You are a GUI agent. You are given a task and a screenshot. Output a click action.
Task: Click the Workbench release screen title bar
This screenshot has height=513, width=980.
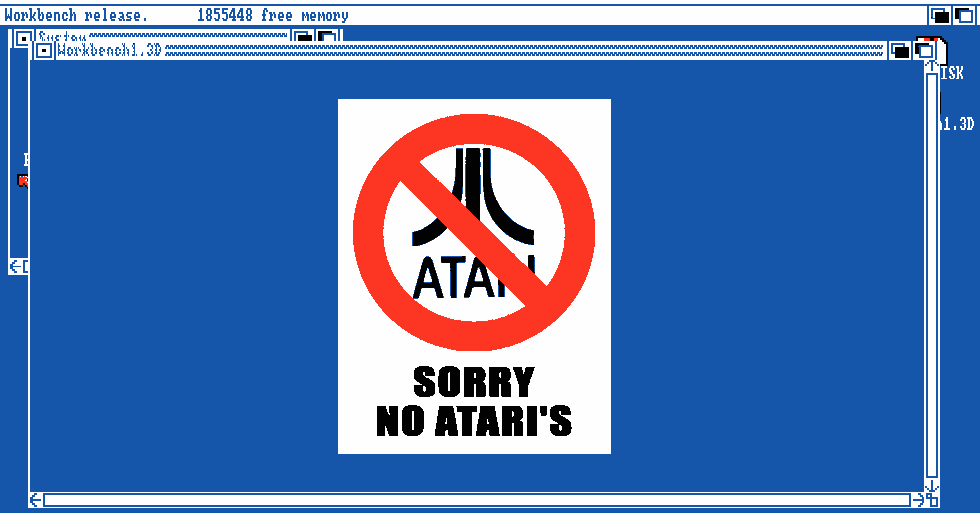point(500,15)
